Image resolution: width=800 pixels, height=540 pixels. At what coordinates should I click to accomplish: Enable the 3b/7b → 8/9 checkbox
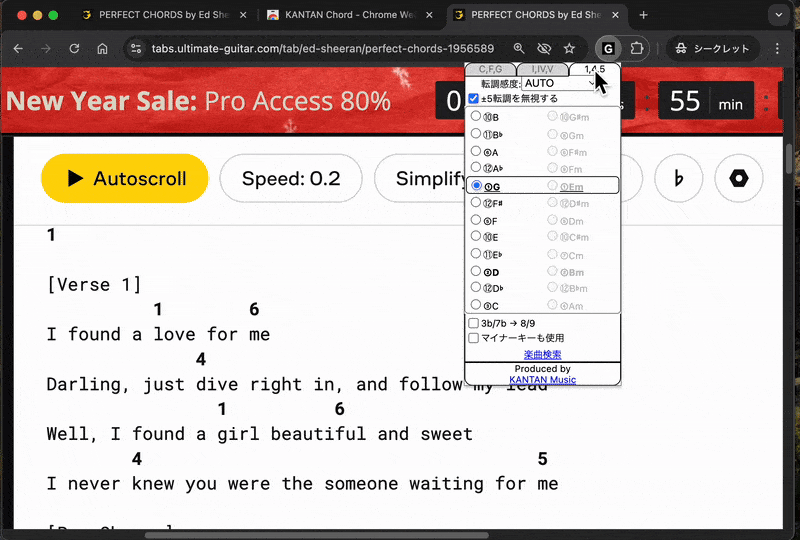(474, 324)
